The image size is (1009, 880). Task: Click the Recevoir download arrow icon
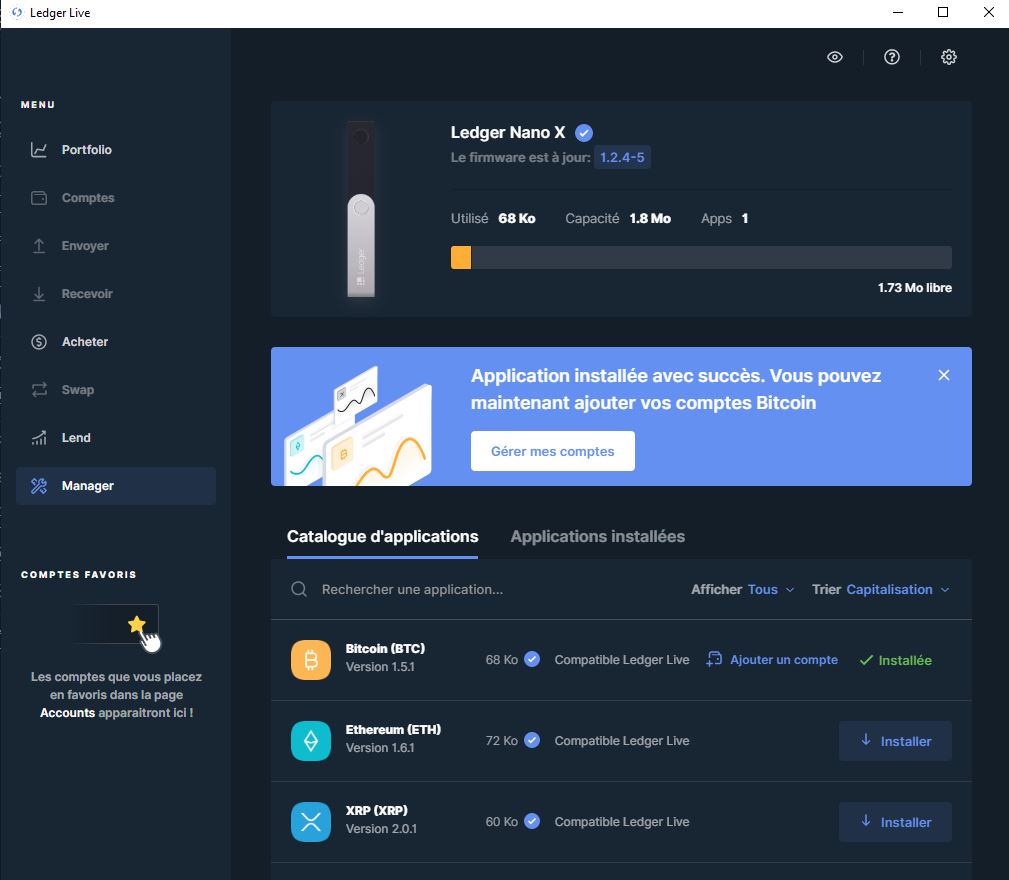tap(39, 294)
